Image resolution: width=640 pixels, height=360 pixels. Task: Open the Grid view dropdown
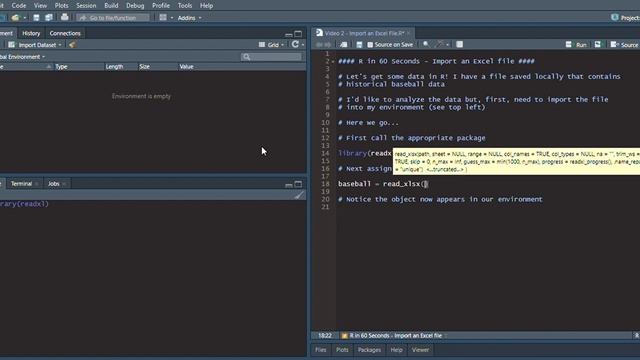coord(271,45)
